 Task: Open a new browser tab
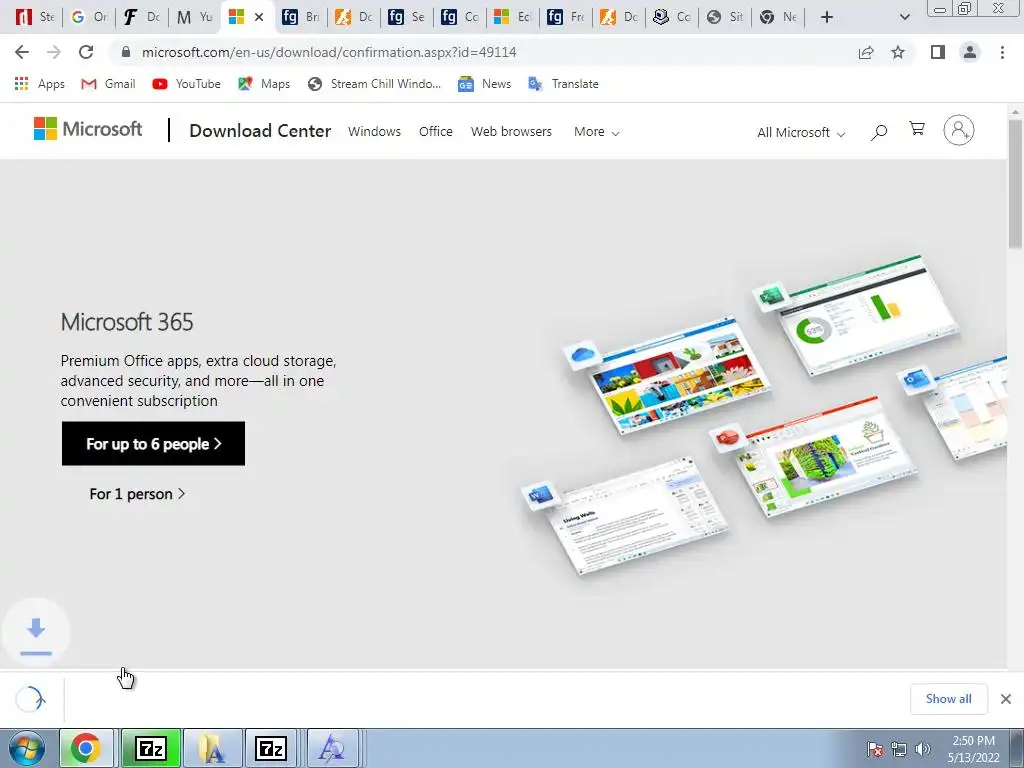click(827, 17)
